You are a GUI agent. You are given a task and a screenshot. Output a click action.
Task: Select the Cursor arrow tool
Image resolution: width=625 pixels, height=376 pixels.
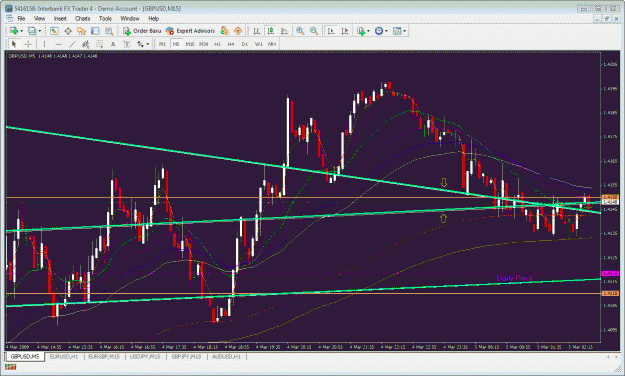click(x=14, y=44)
